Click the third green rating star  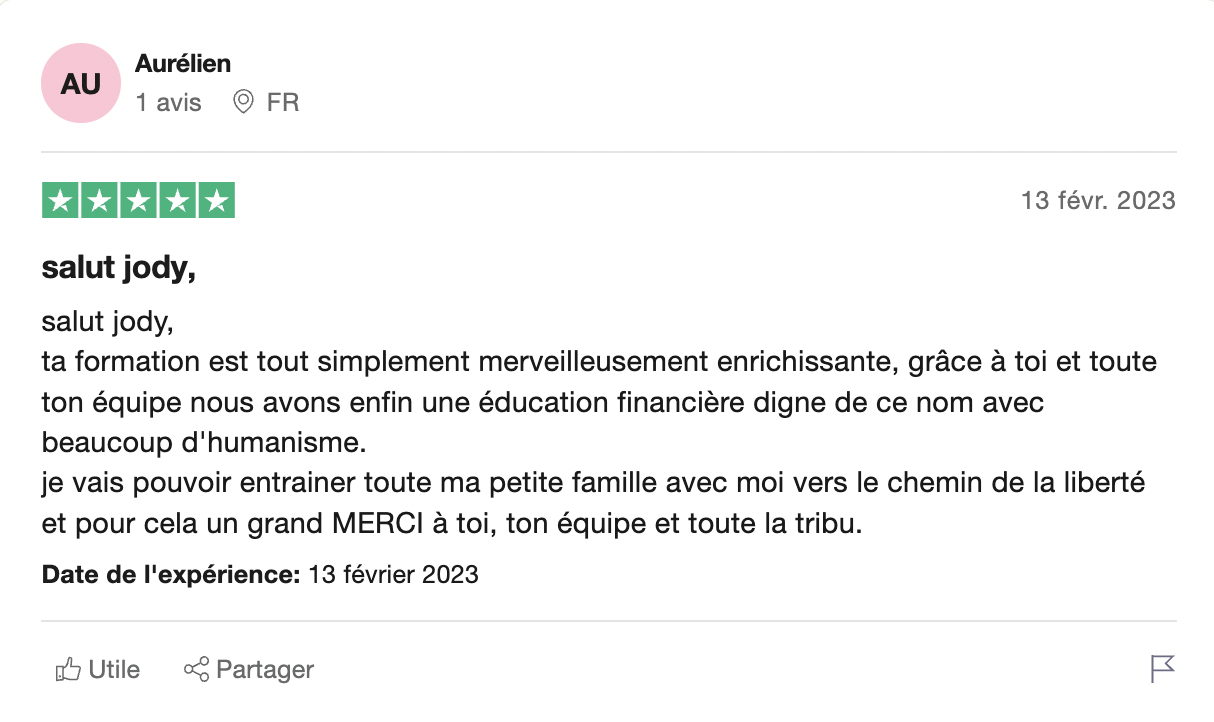click(x=138, y=201)
